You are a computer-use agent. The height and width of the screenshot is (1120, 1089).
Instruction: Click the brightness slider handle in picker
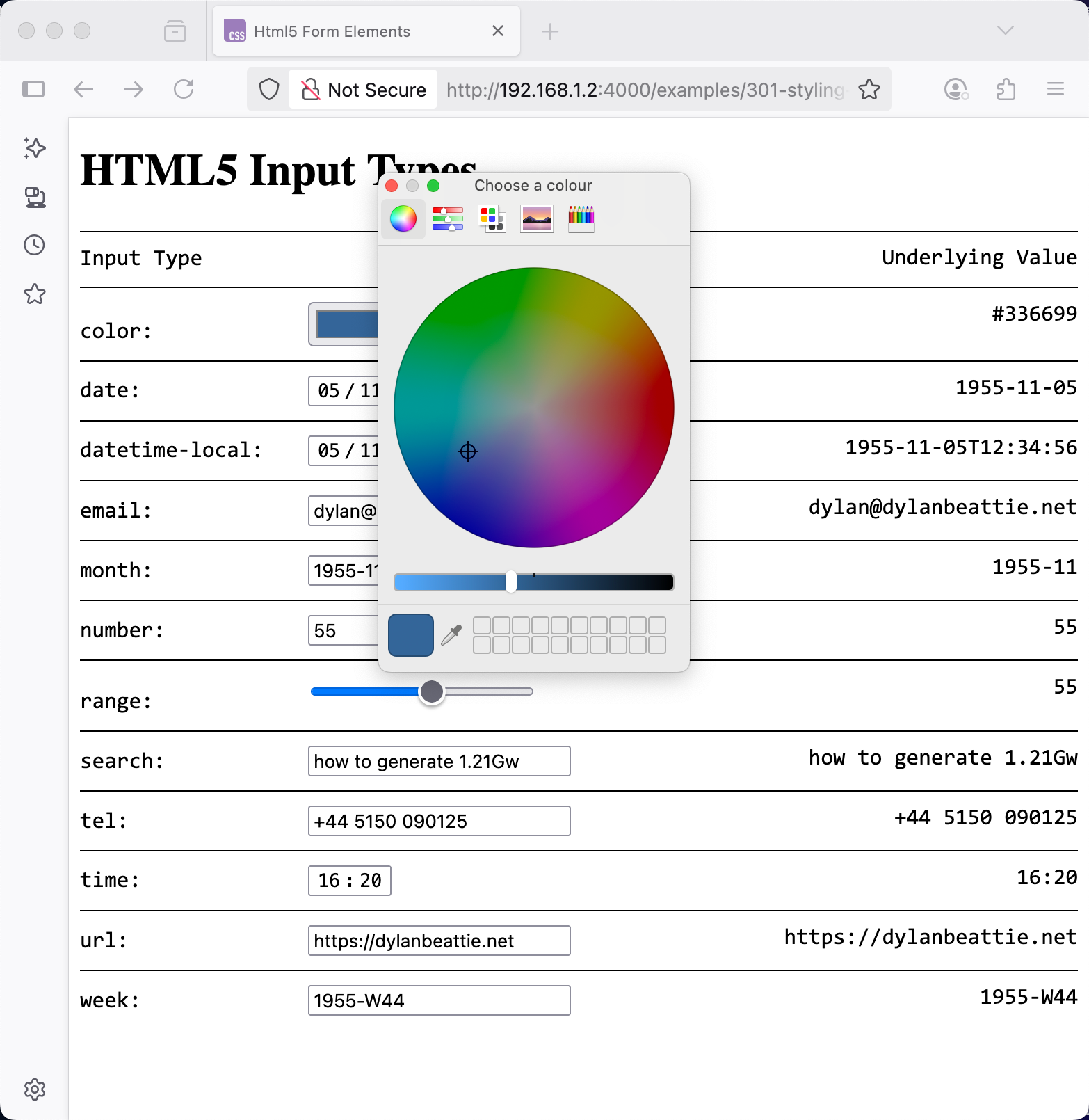[511, 582]
